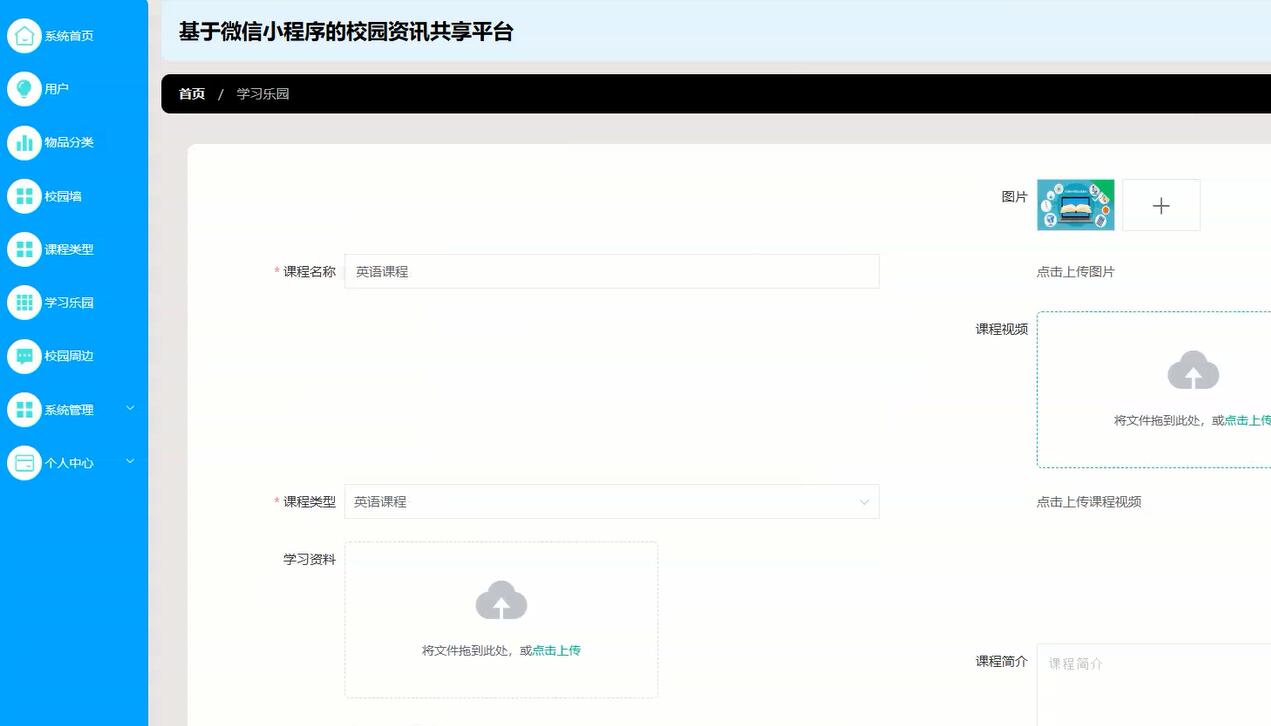Open the 个人中心 personal center icon
The image size is (1271, 726).
pos(25,462)
